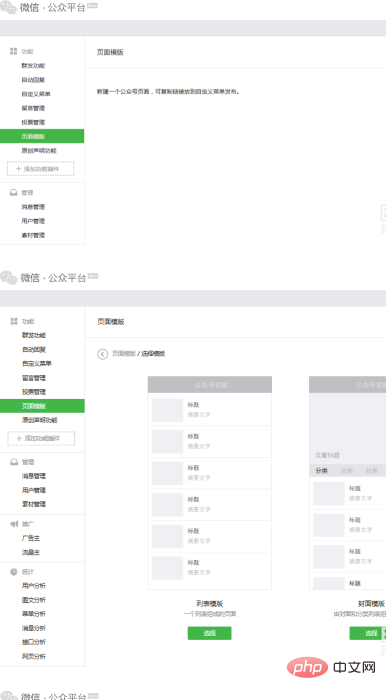The height and width of the screenshot is (700, 386).
Task: Click the 管理 inbox icon in the upper screenshot sidebar
Action: (14, 192)
